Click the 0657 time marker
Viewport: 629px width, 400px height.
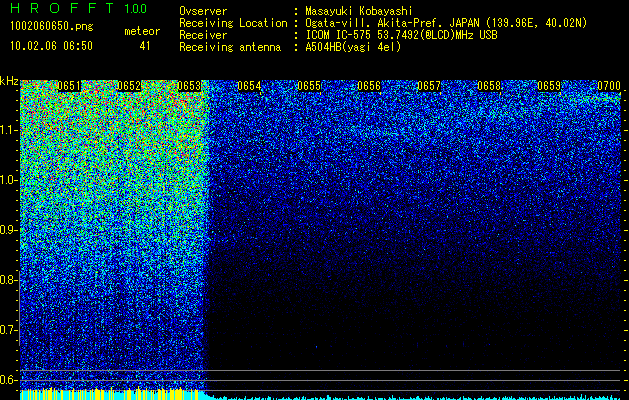click(x=429, y=86)
